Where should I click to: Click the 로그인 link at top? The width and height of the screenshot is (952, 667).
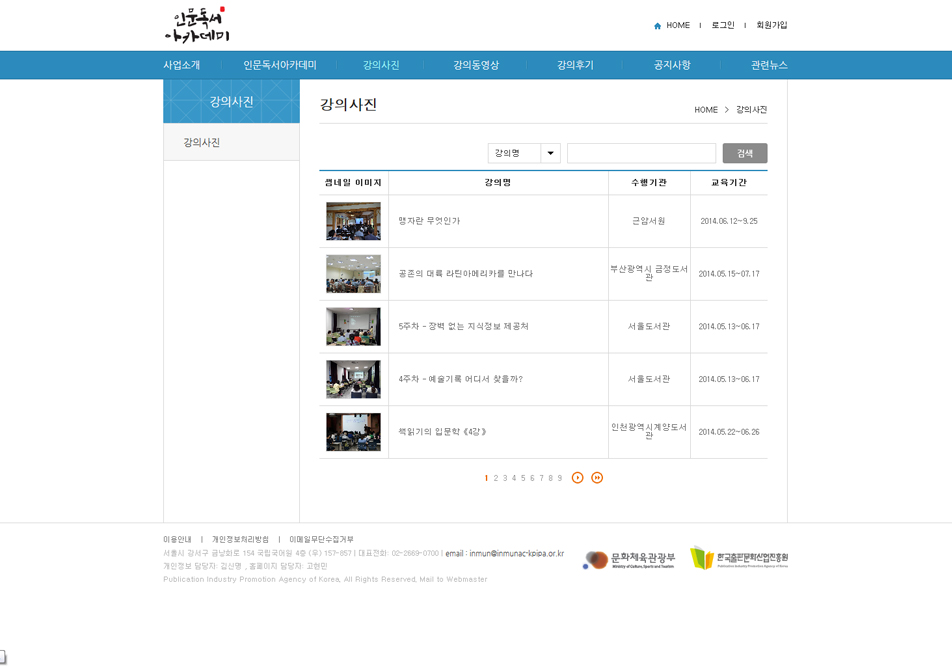pos(723,26)
